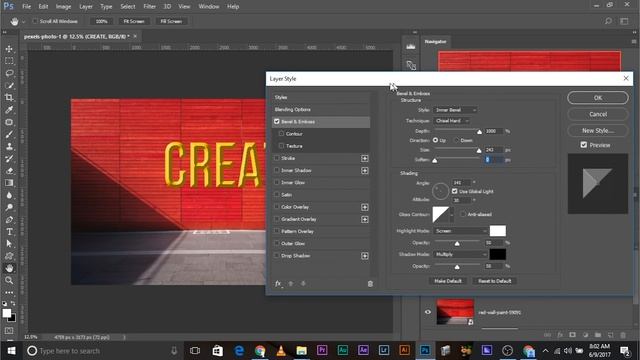Click the white highlight color swatch
Image resolution: width=640 pixels, height=360 pixels.
(x=498, y=231)
